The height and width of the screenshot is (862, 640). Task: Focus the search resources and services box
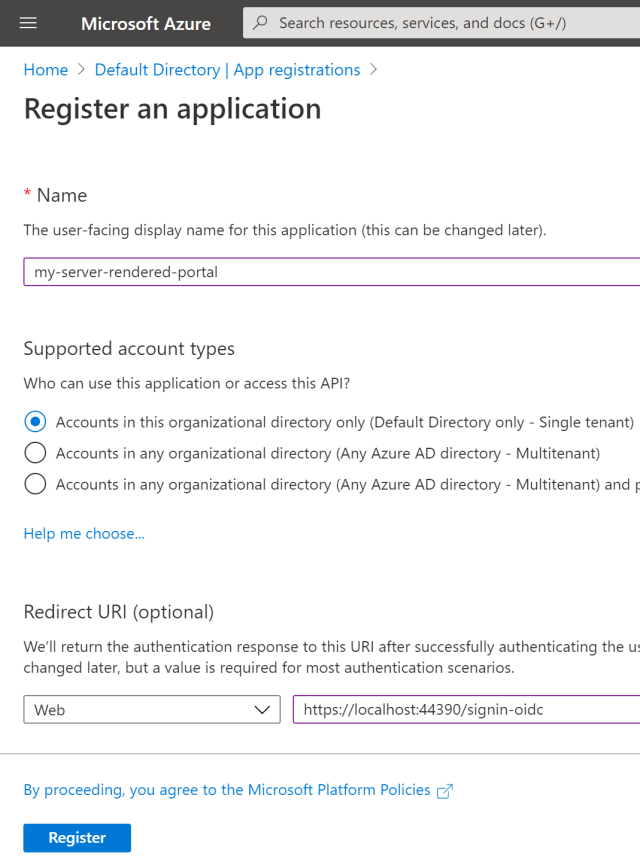coord(450,23)
